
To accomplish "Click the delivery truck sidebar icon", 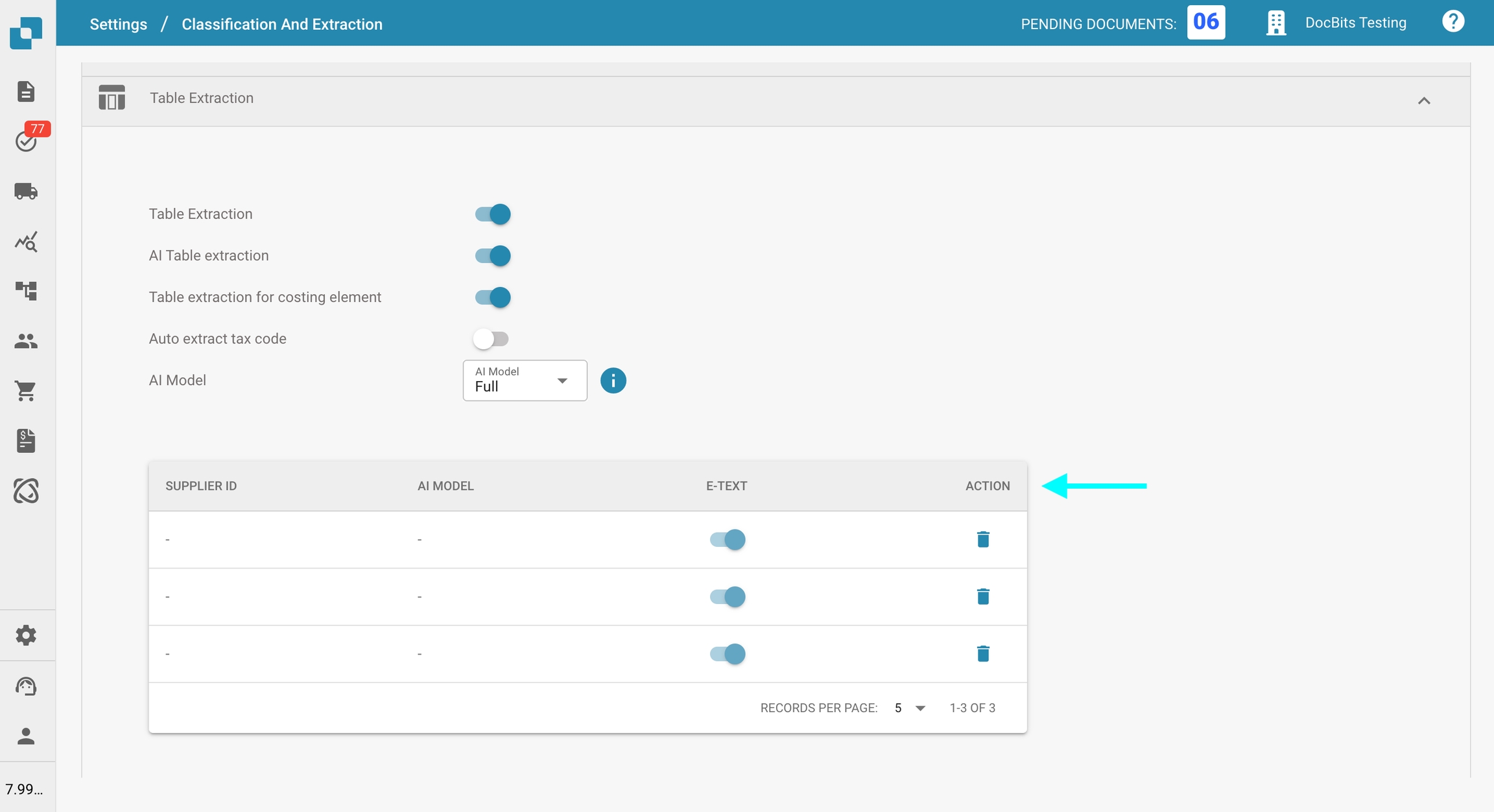I will point(26,191).
